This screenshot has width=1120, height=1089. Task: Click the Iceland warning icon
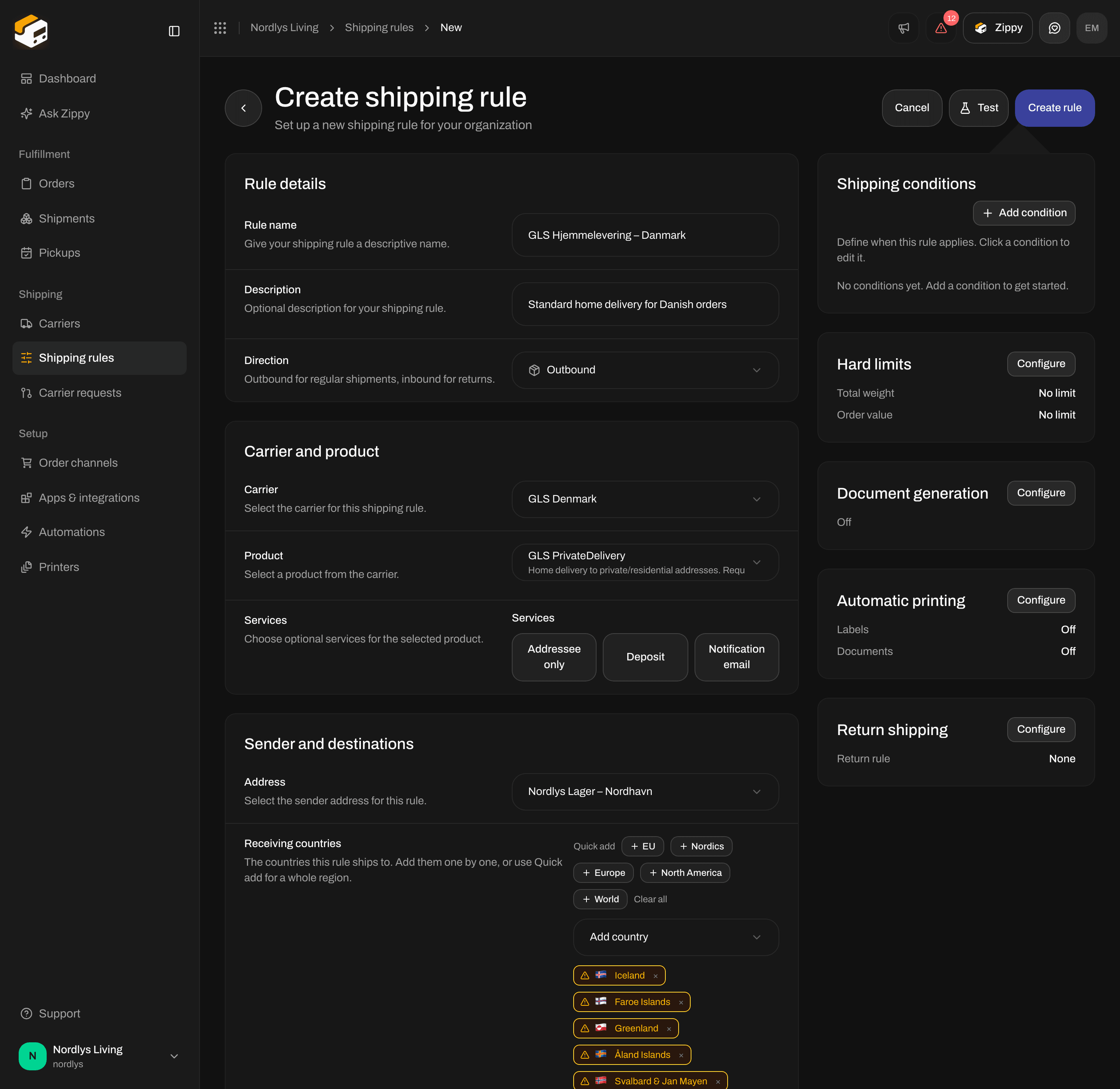pos(584,975)
